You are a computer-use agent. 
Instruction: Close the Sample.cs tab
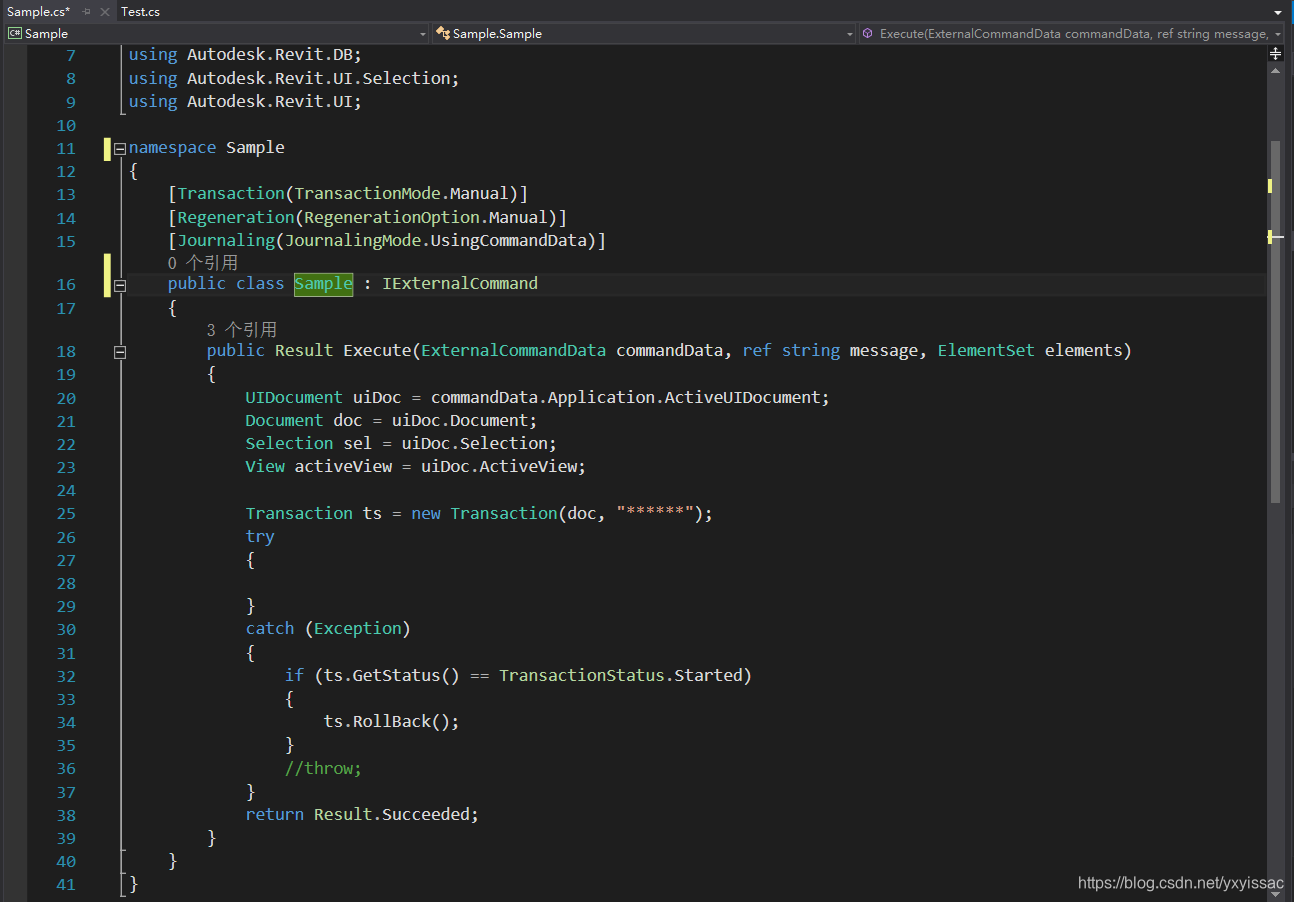click(105, 12)
